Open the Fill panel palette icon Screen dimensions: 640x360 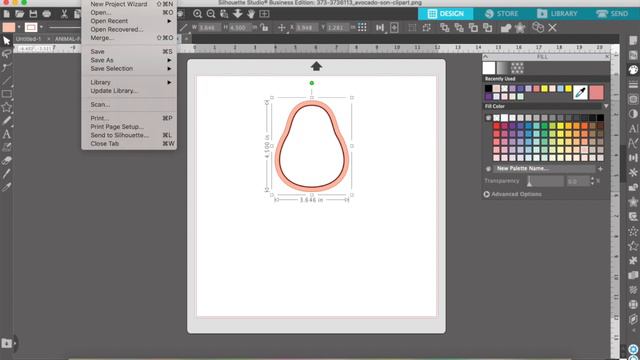(633, 70)
